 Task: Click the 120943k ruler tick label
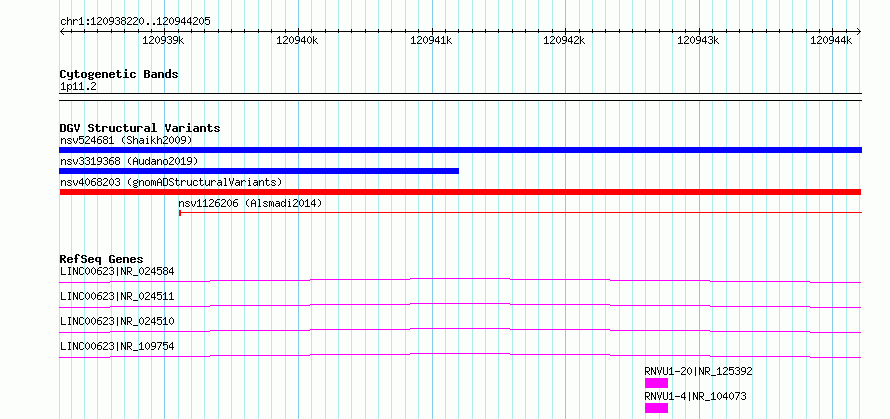[x=698, y=40]
